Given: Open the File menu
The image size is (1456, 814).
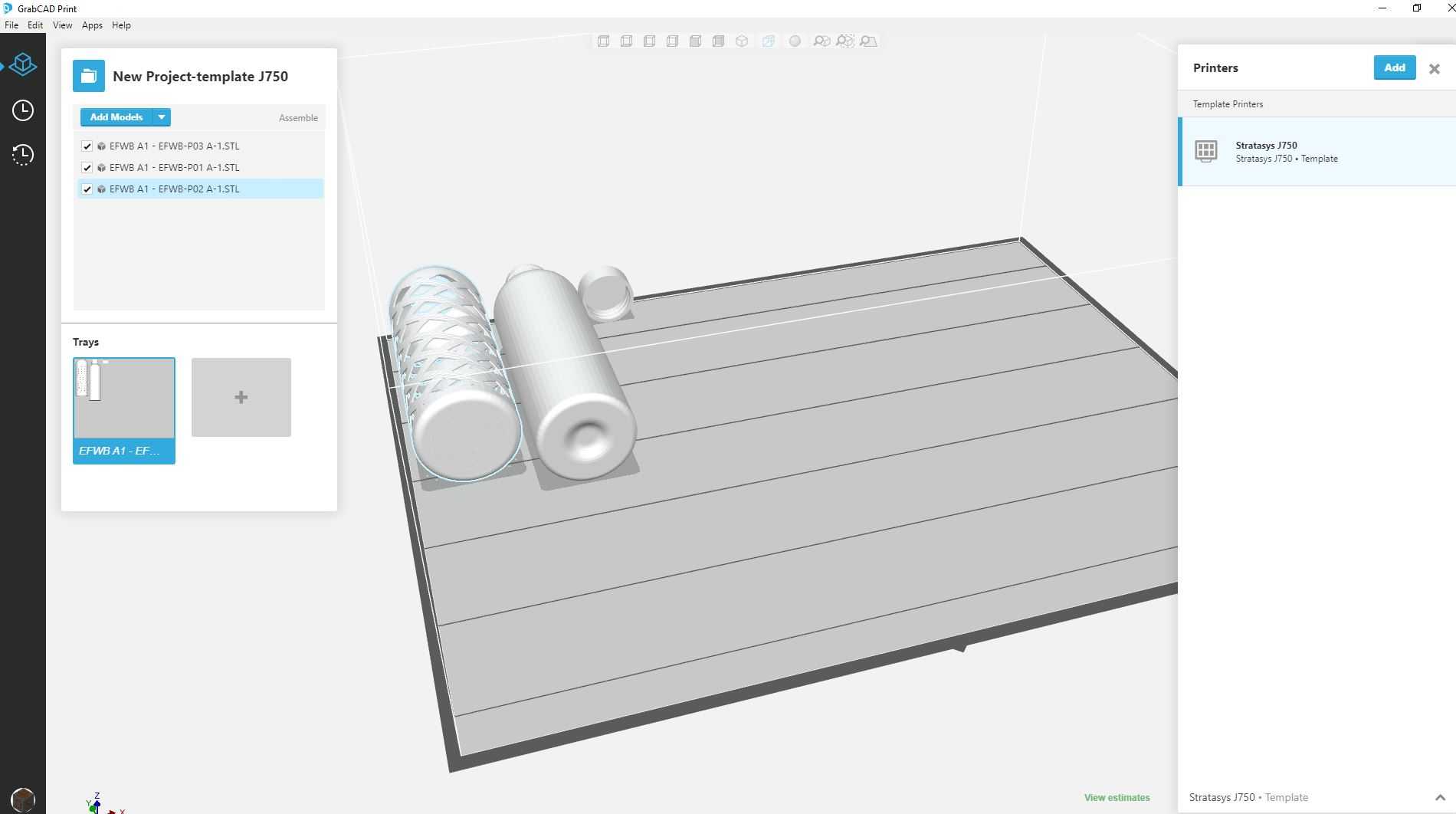Looking at the screenshot, I should (11, 25).
